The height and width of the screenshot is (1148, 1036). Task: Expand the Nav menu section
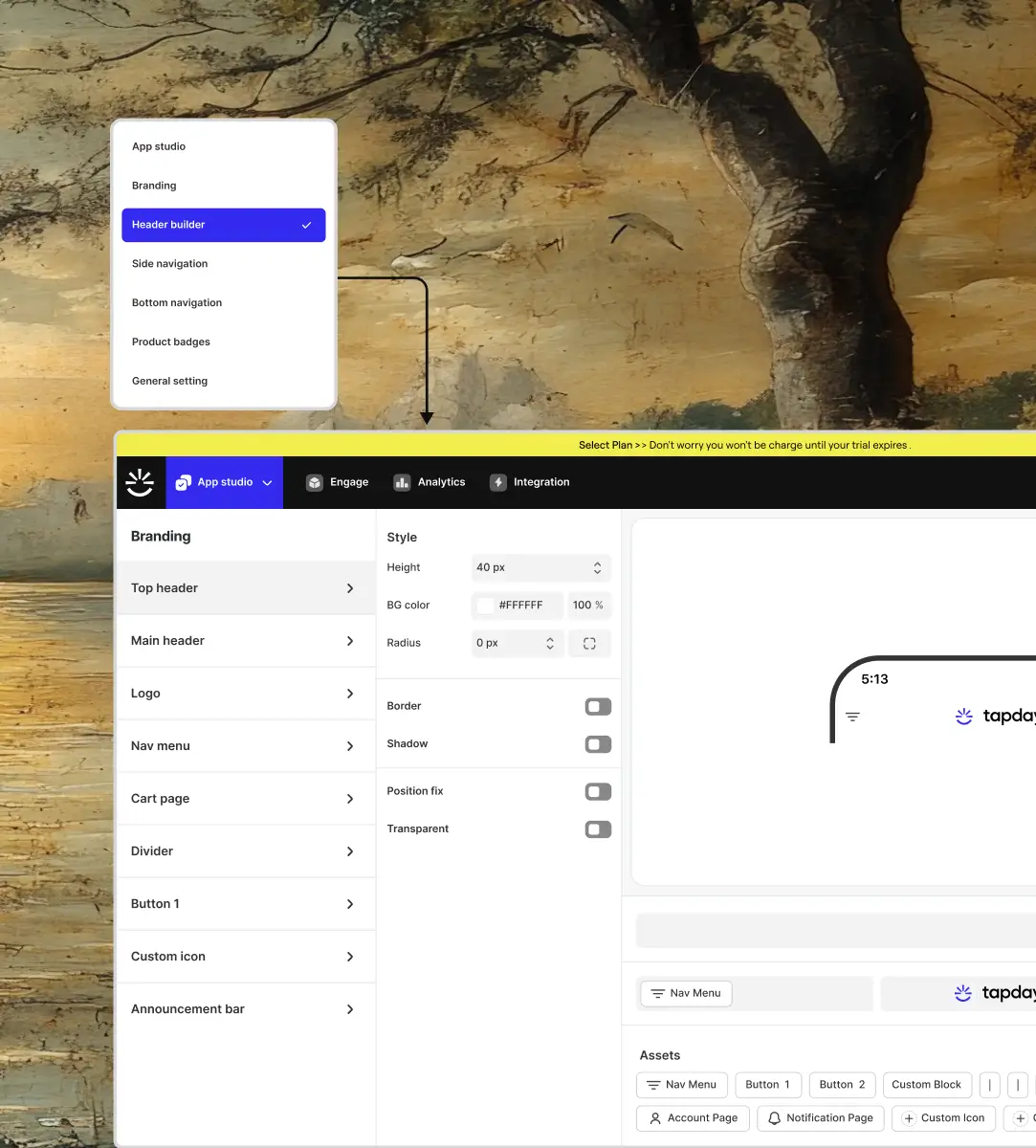pos(245,746)
